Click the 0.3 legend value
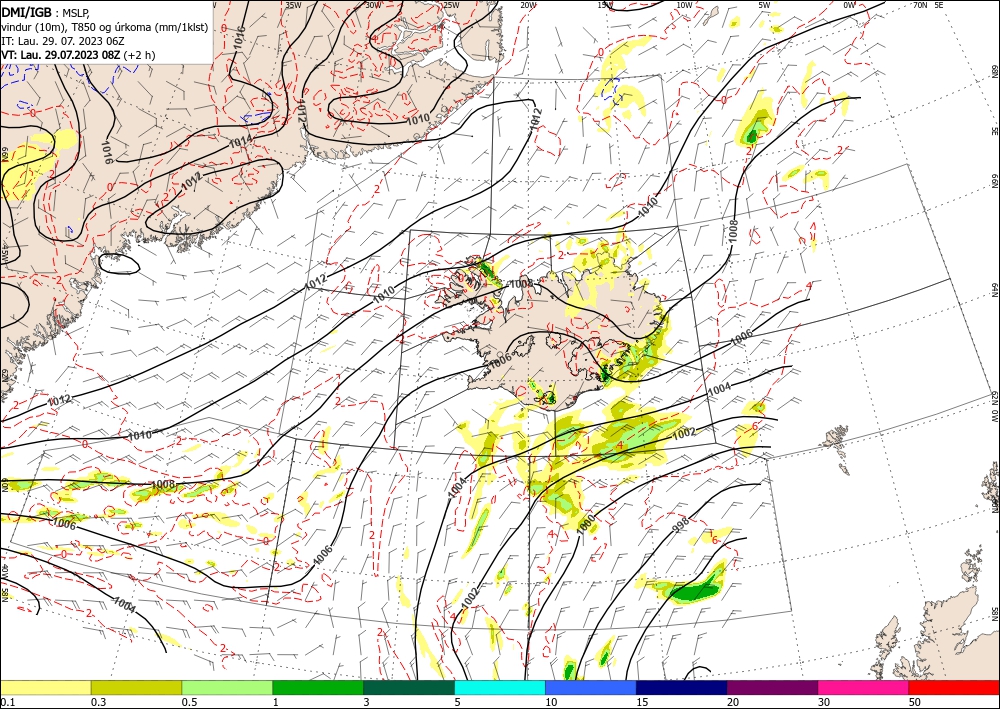This screenshot has width=1000, height=709. coord(98,701)
